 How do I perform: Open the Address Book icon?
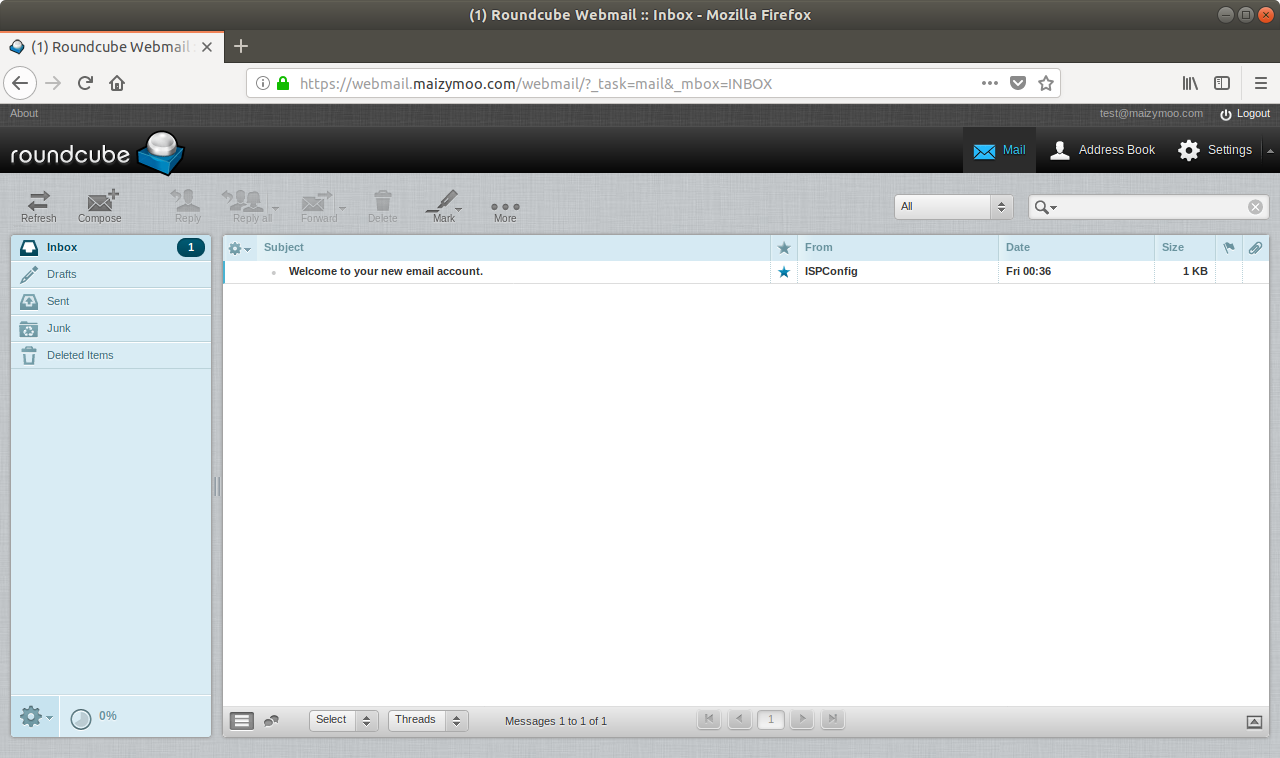1102,150
